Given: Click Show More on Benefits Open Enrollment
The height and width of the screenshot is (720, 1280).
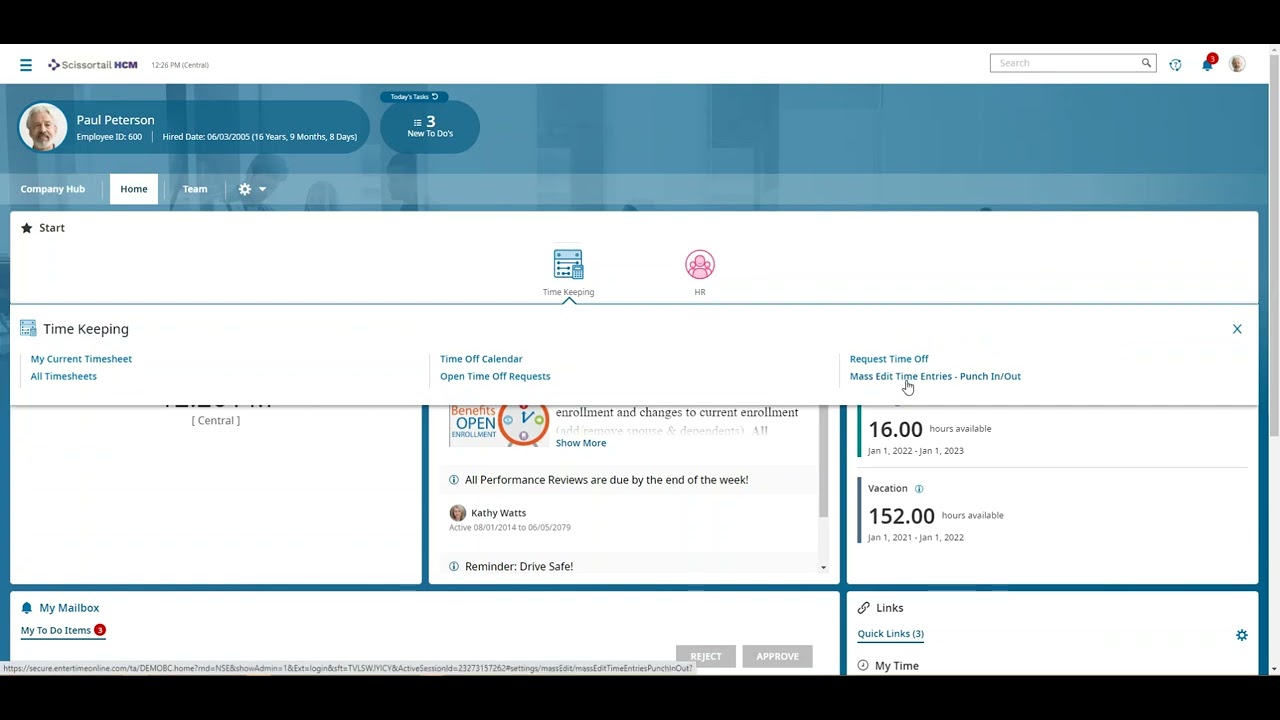Looking at the screenshot, I should pyautogui.click(x=580, y=443).
